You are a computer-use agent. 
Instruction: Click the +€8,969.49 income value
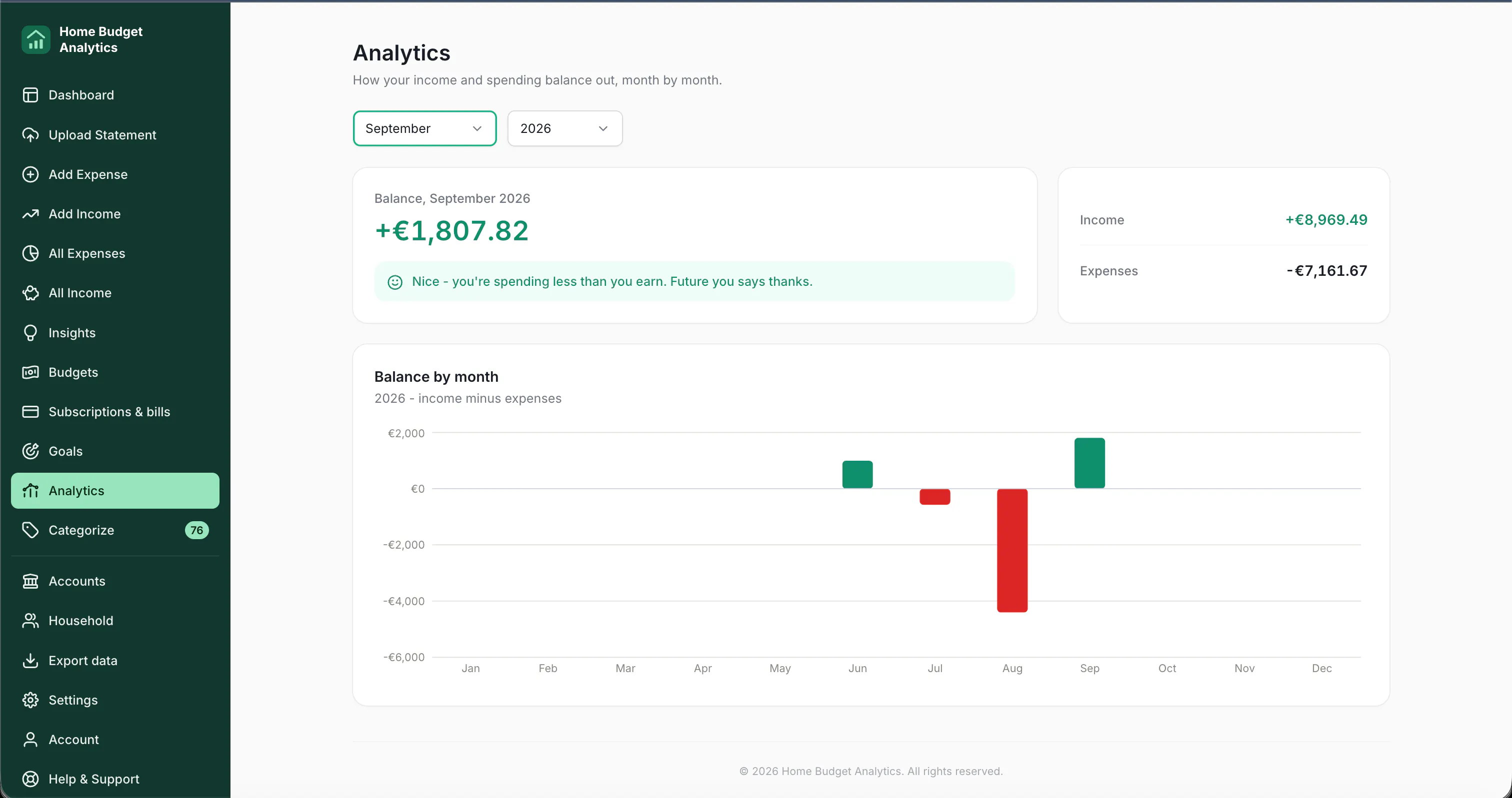pyautogui.click(x=1326, y=220)
